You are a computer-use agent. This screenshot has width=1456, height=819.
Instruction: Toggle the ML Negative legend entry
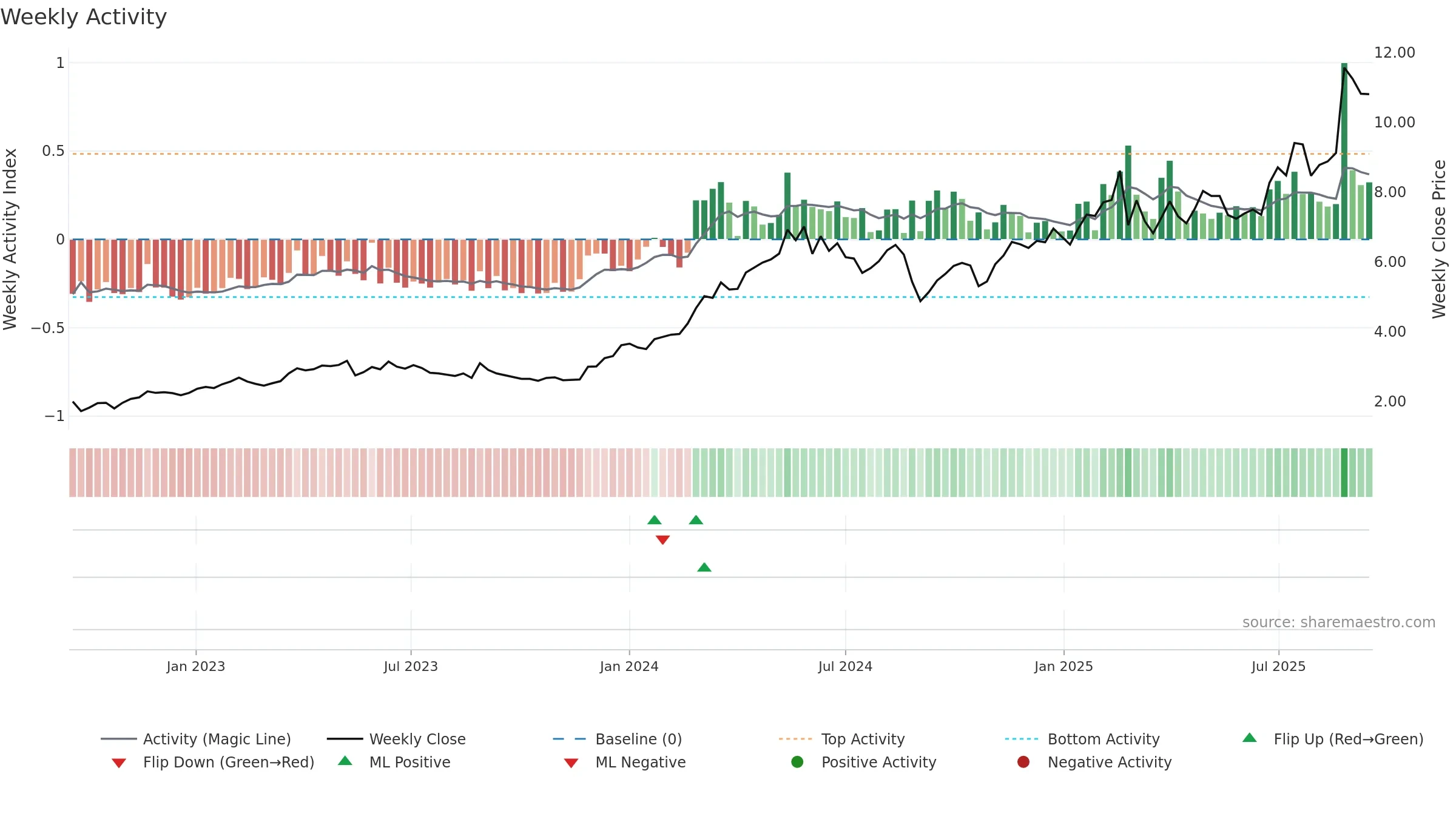(625, 762)
